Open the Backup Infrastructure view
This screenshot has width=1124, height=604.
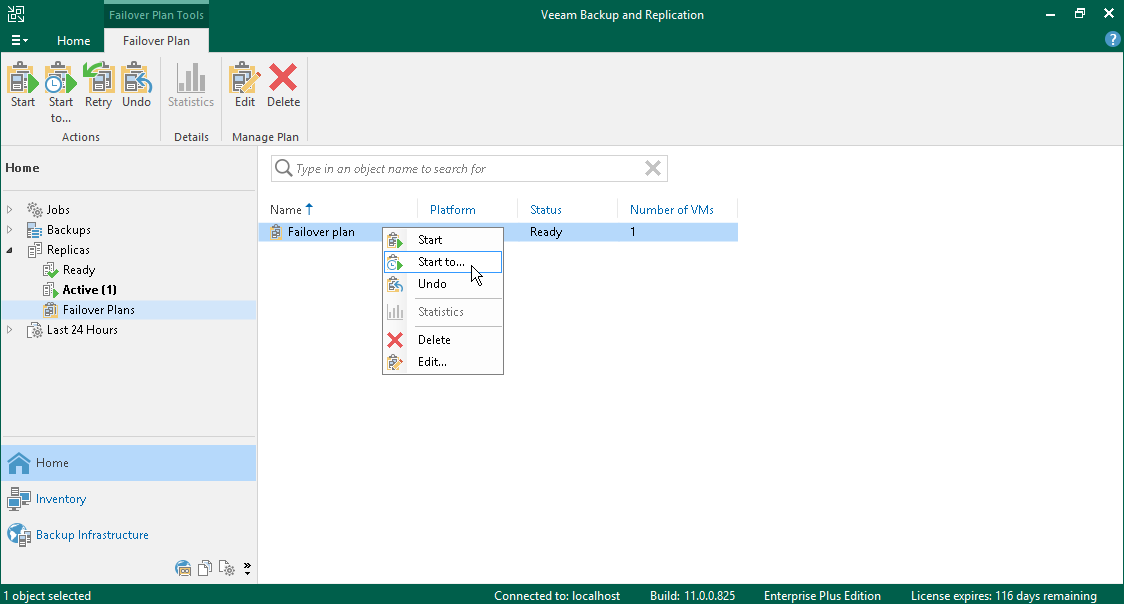(x=92, y=535)
